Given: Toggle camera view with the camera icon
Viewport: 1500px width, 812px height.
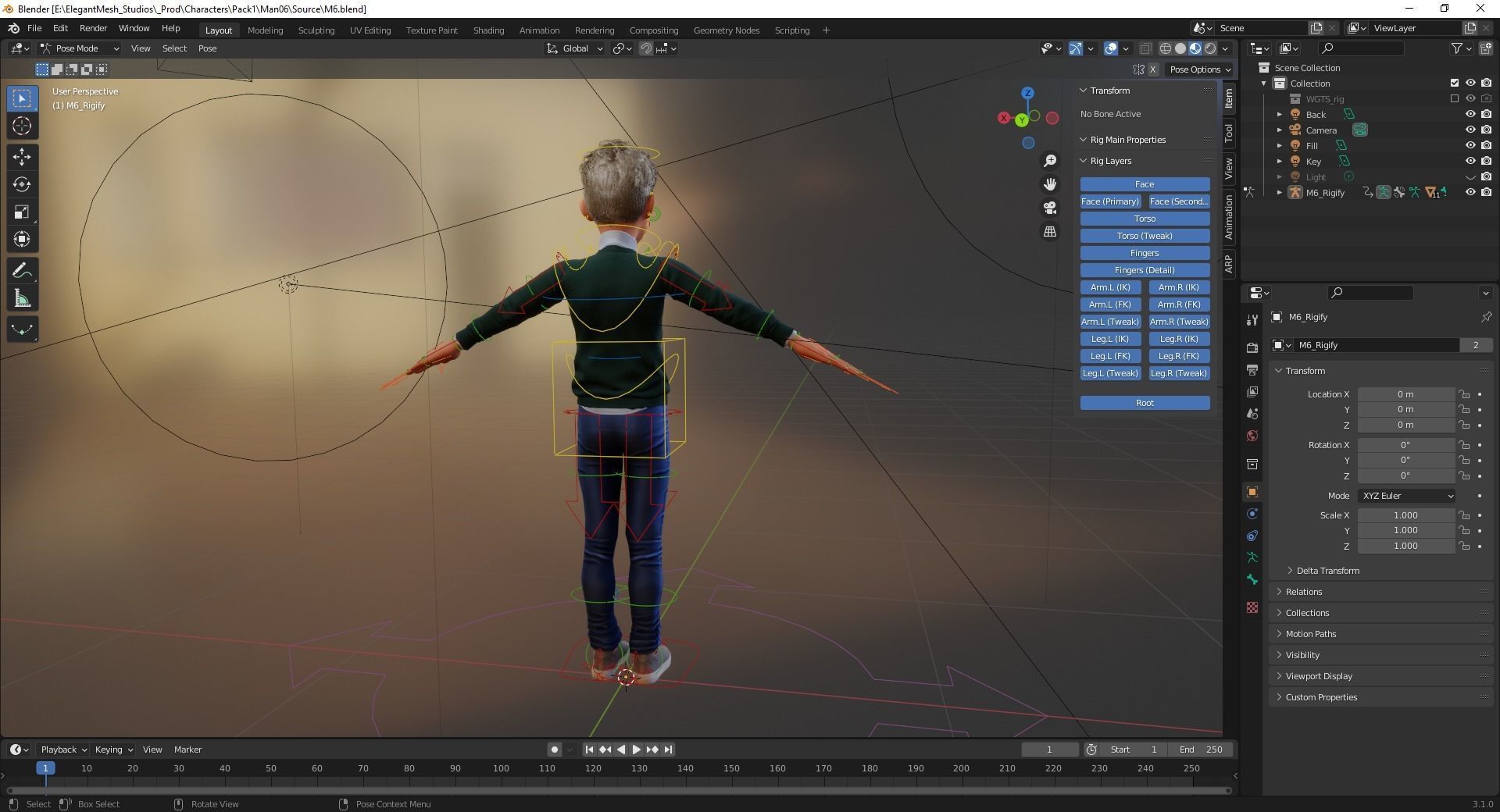Looking at the screenshot, I should [1050, 208].
